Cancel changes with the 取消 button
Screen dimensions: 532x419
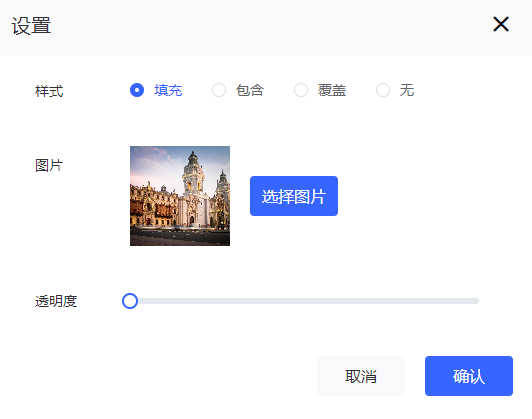(x=361, y=376)
